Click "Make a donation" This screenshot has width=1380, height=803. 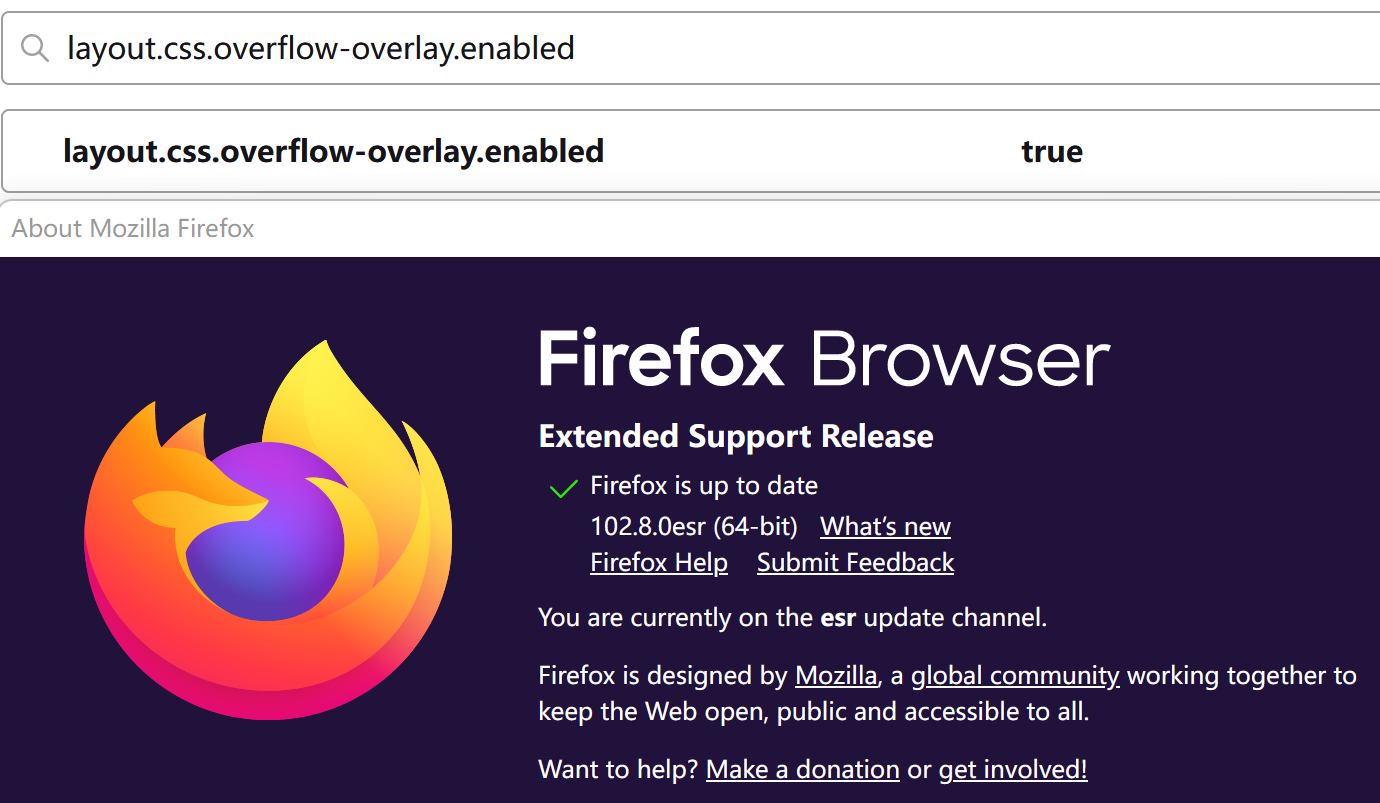pos(802,769)
